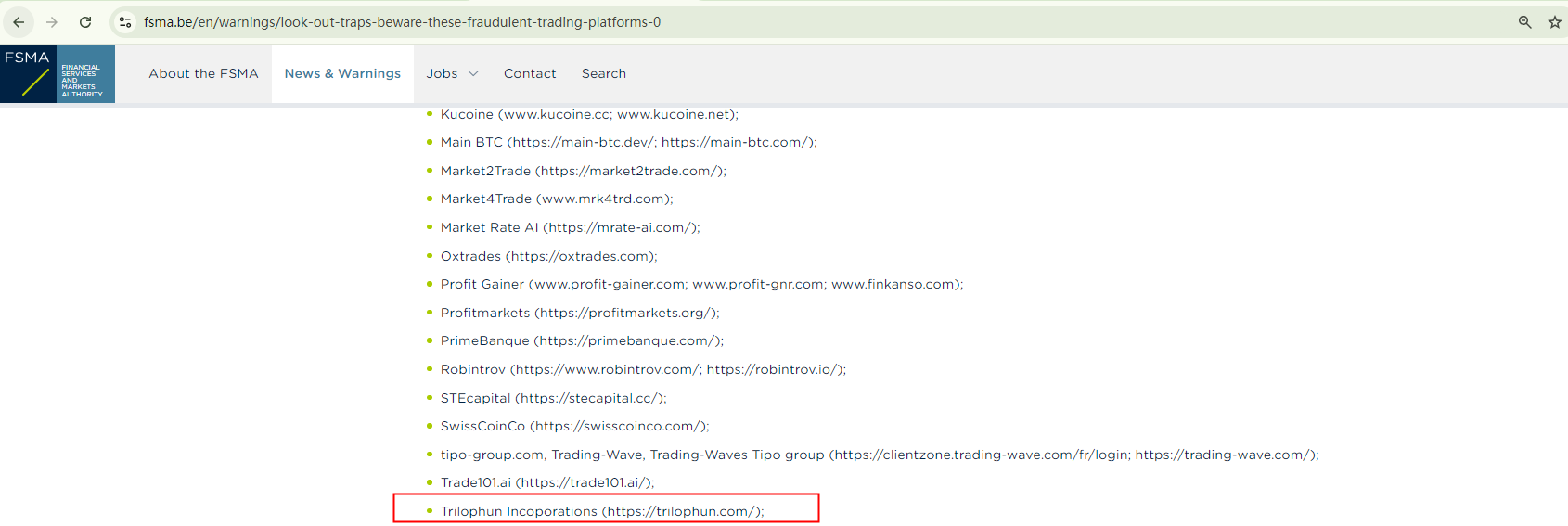
Task: Click the Trade101.ai list entry
Action: tap(547, 482)
